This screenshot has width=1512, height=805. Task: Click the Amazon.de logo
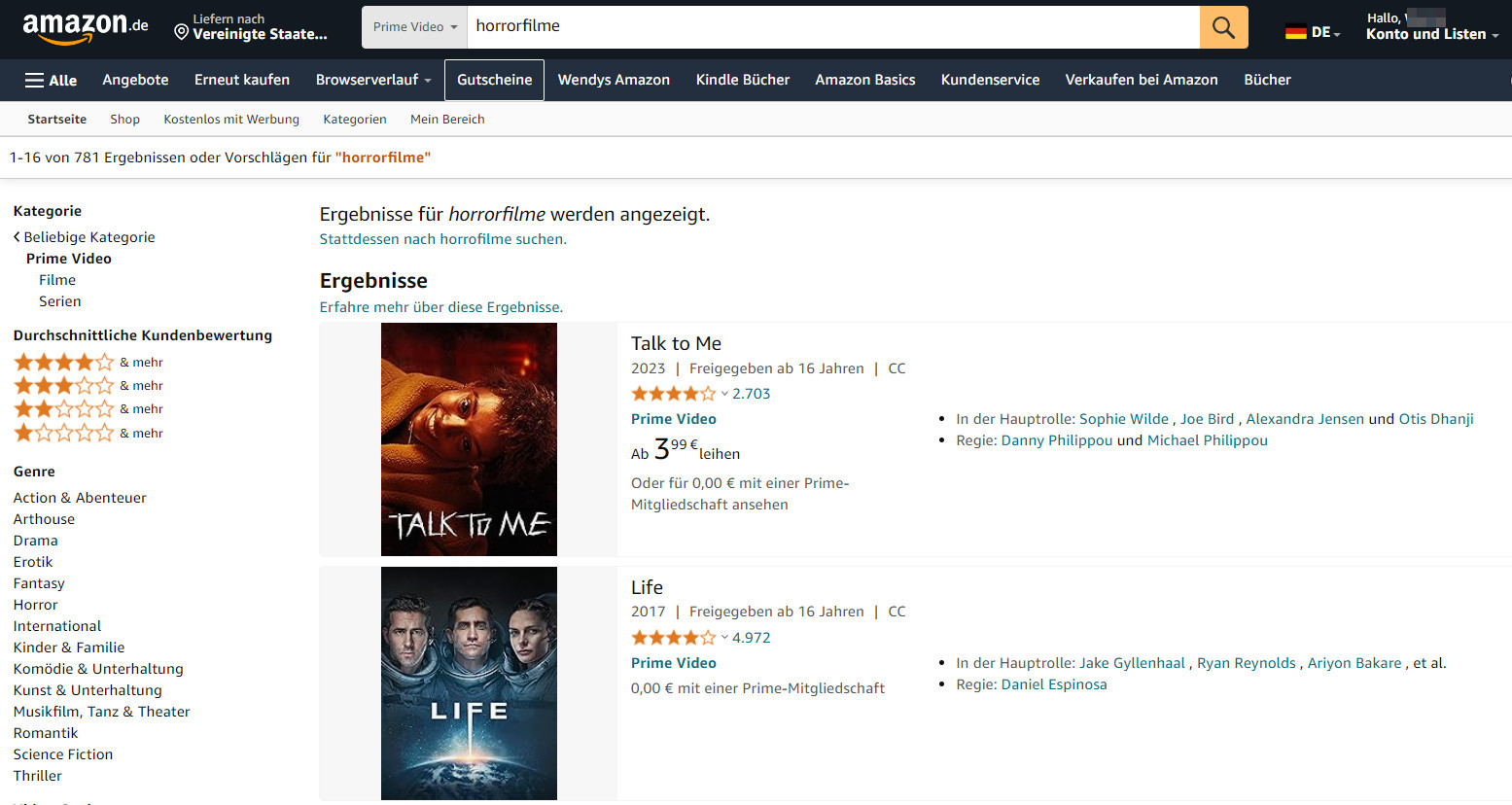86,27
